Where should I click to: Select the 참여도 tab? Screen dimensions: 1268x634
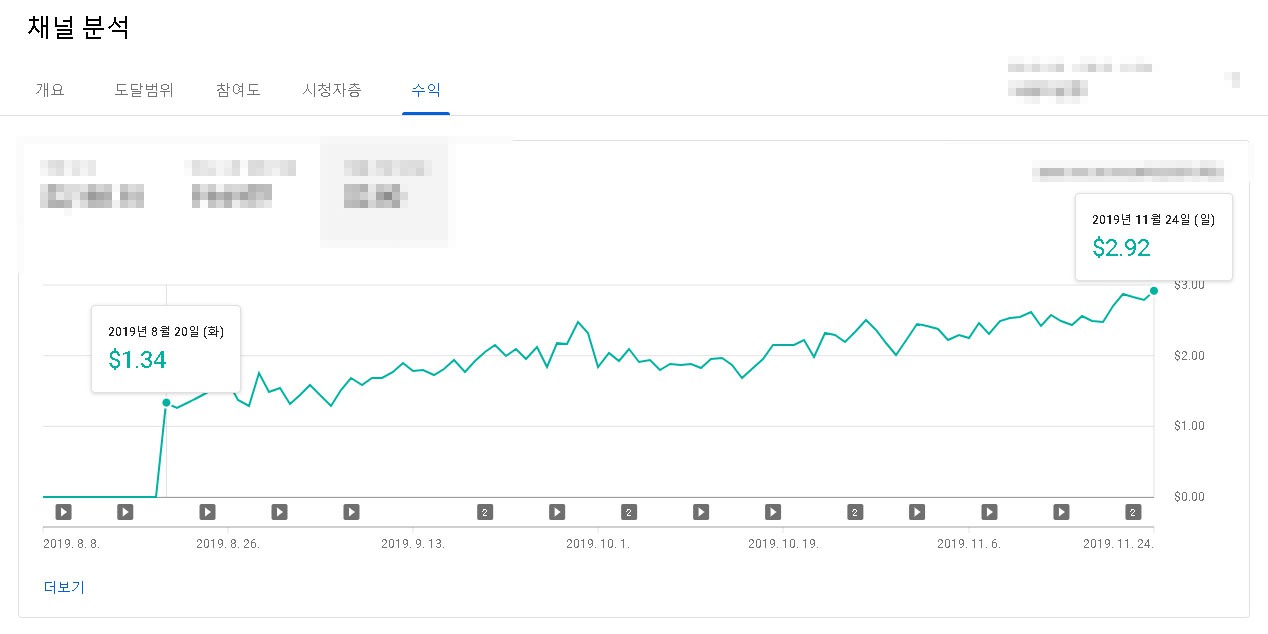click(x=238, y=90)
